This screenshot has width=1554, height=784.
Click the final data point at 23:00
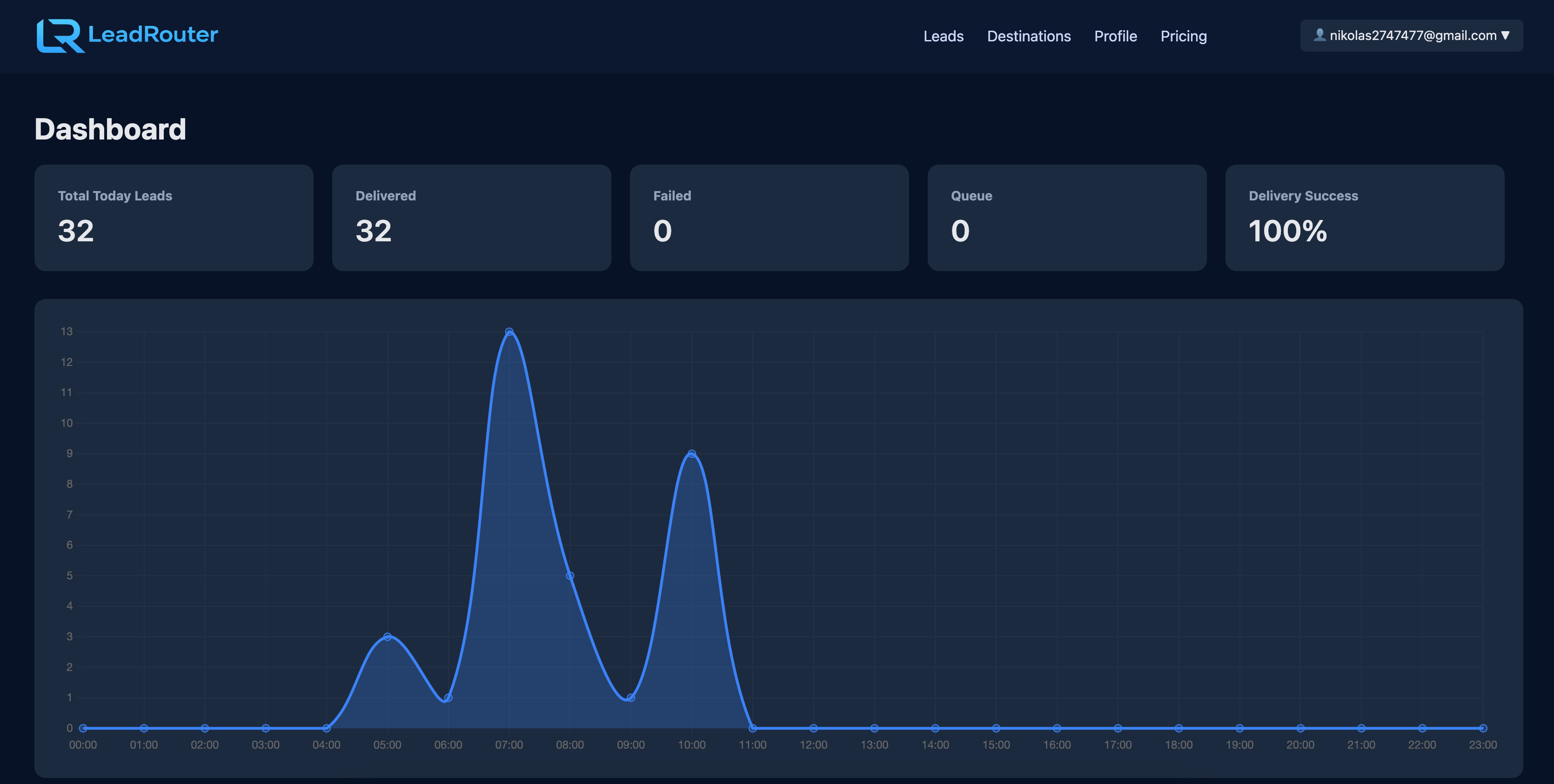[x=1483, y=728]
